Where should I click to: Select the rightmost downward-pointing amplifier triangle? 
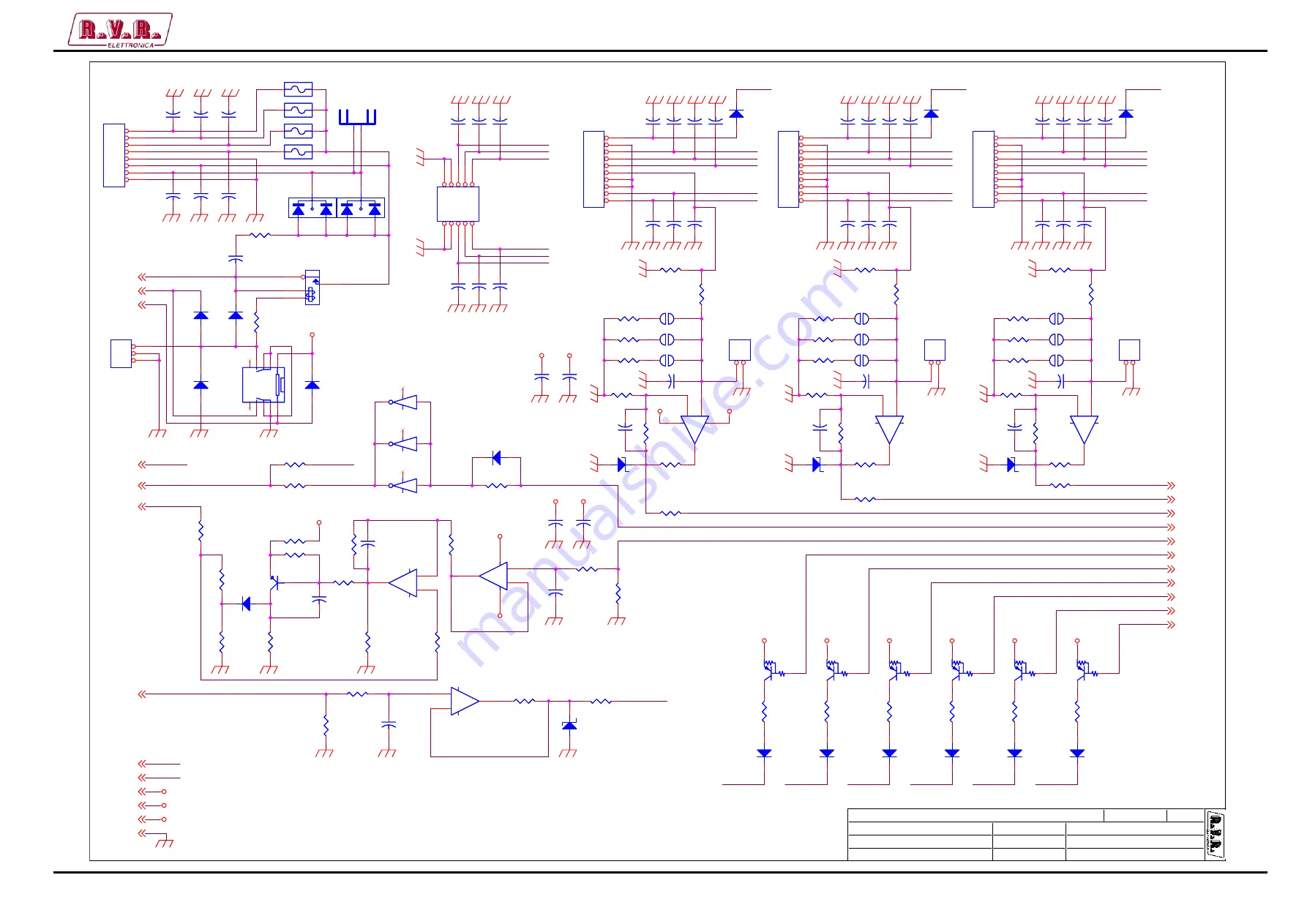point(1084,430)
